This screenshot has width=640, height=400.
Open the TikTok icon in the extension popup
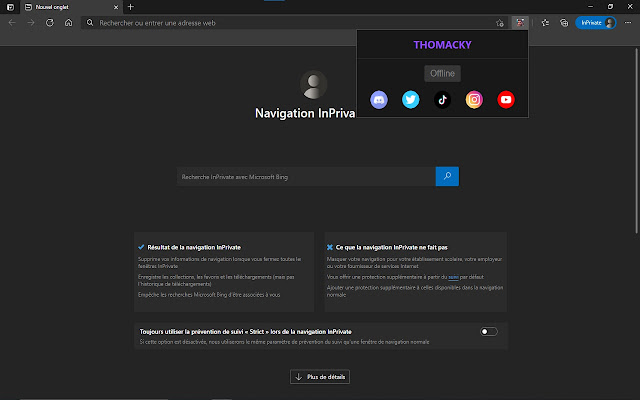click(x=442, y=100)
